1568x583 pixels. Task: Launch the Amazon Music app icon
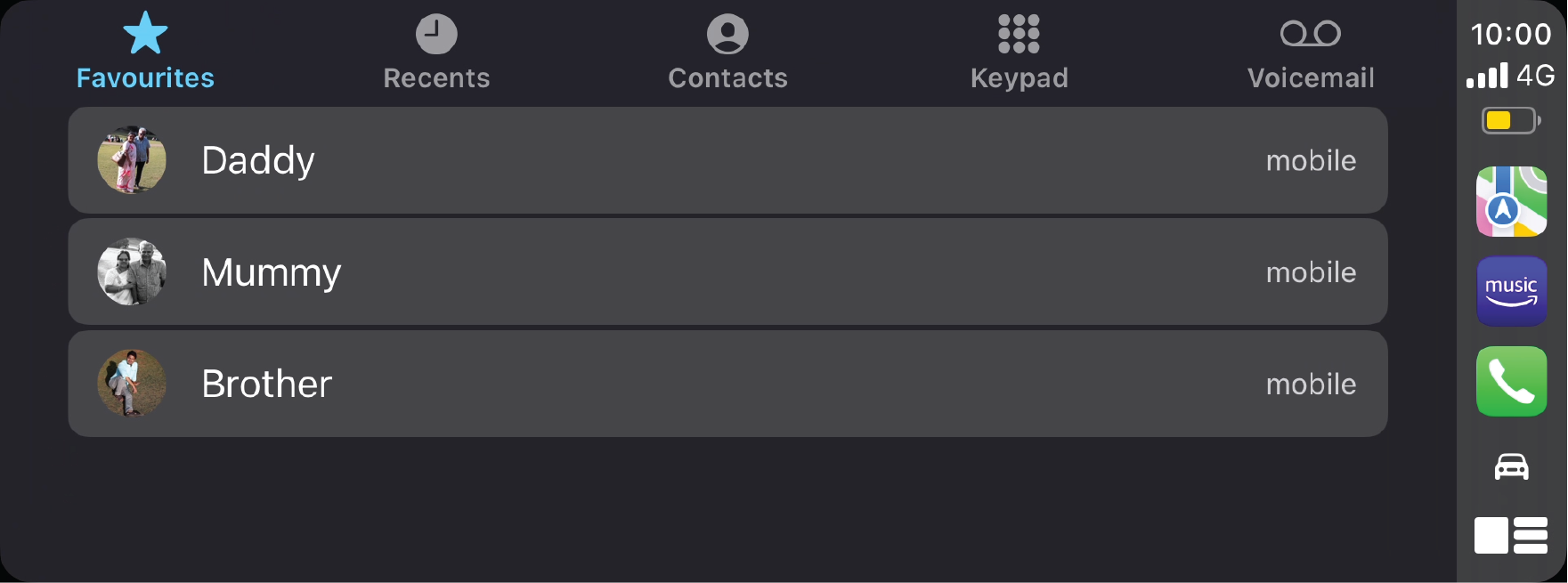click(1511, 291)
